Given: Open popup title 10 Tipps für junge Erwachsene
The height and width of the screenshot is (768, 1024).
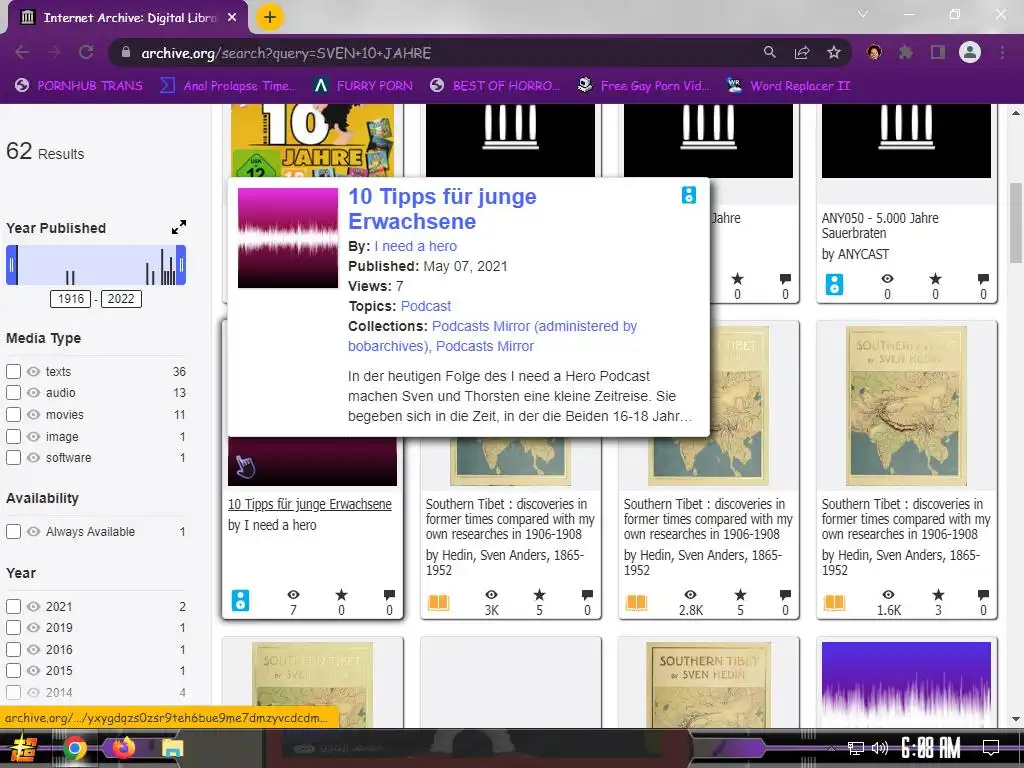Looking at the screenshot, I should pos(442,209).
